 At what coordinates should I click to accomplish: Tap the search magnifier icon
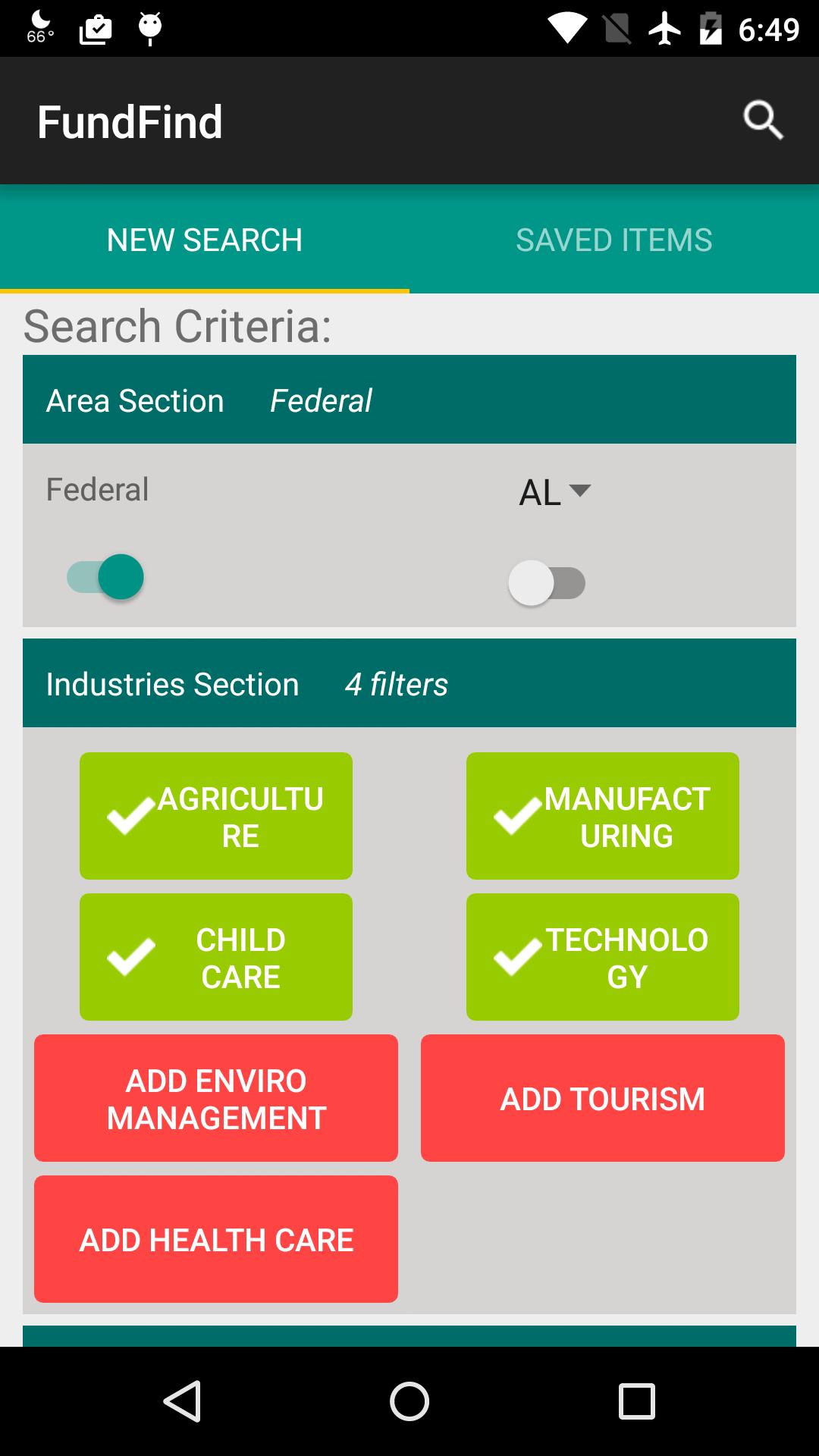point(762,121)
